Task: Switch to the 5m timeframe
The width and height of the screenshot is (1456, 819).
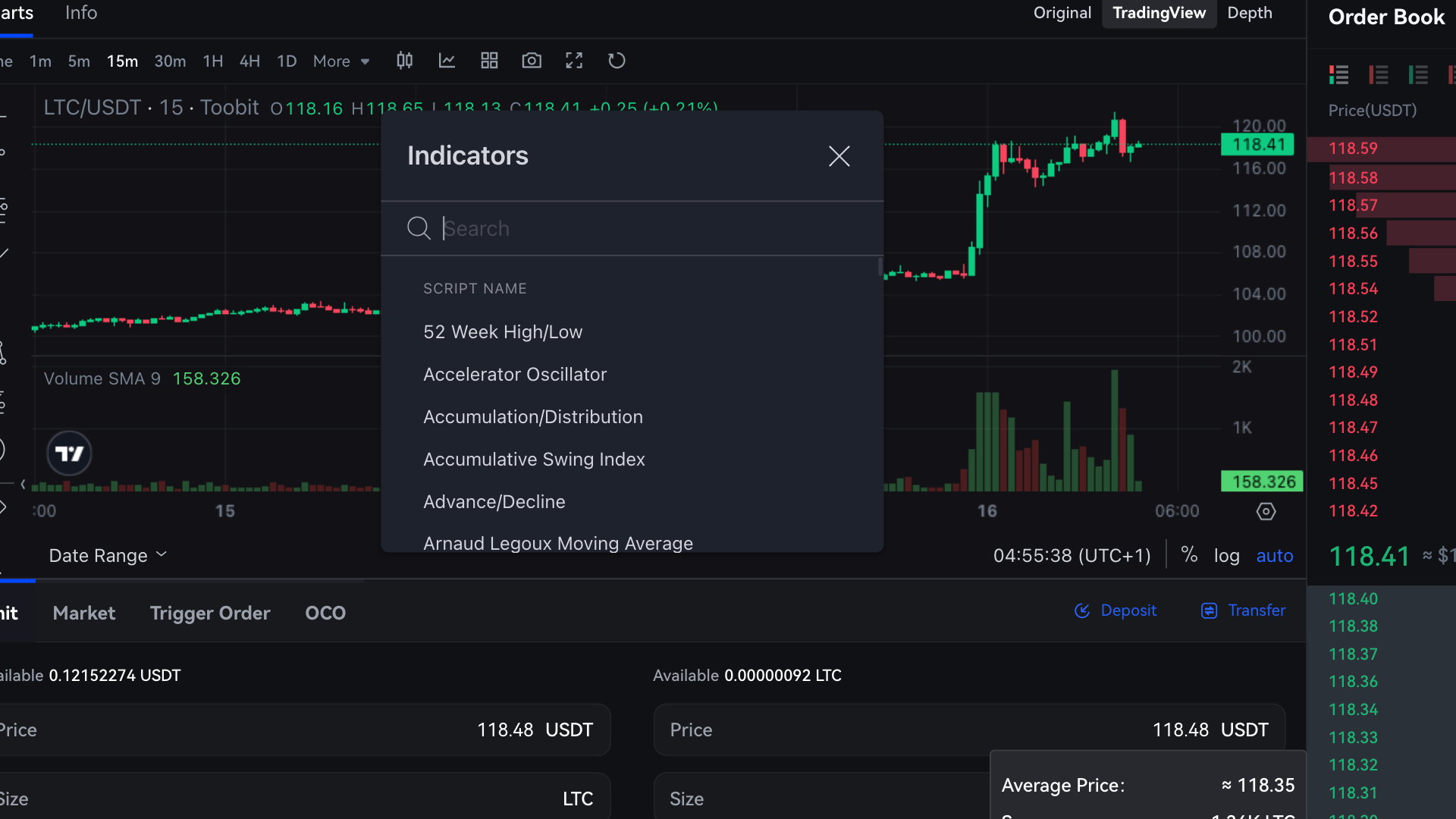Action: [79, 61]
